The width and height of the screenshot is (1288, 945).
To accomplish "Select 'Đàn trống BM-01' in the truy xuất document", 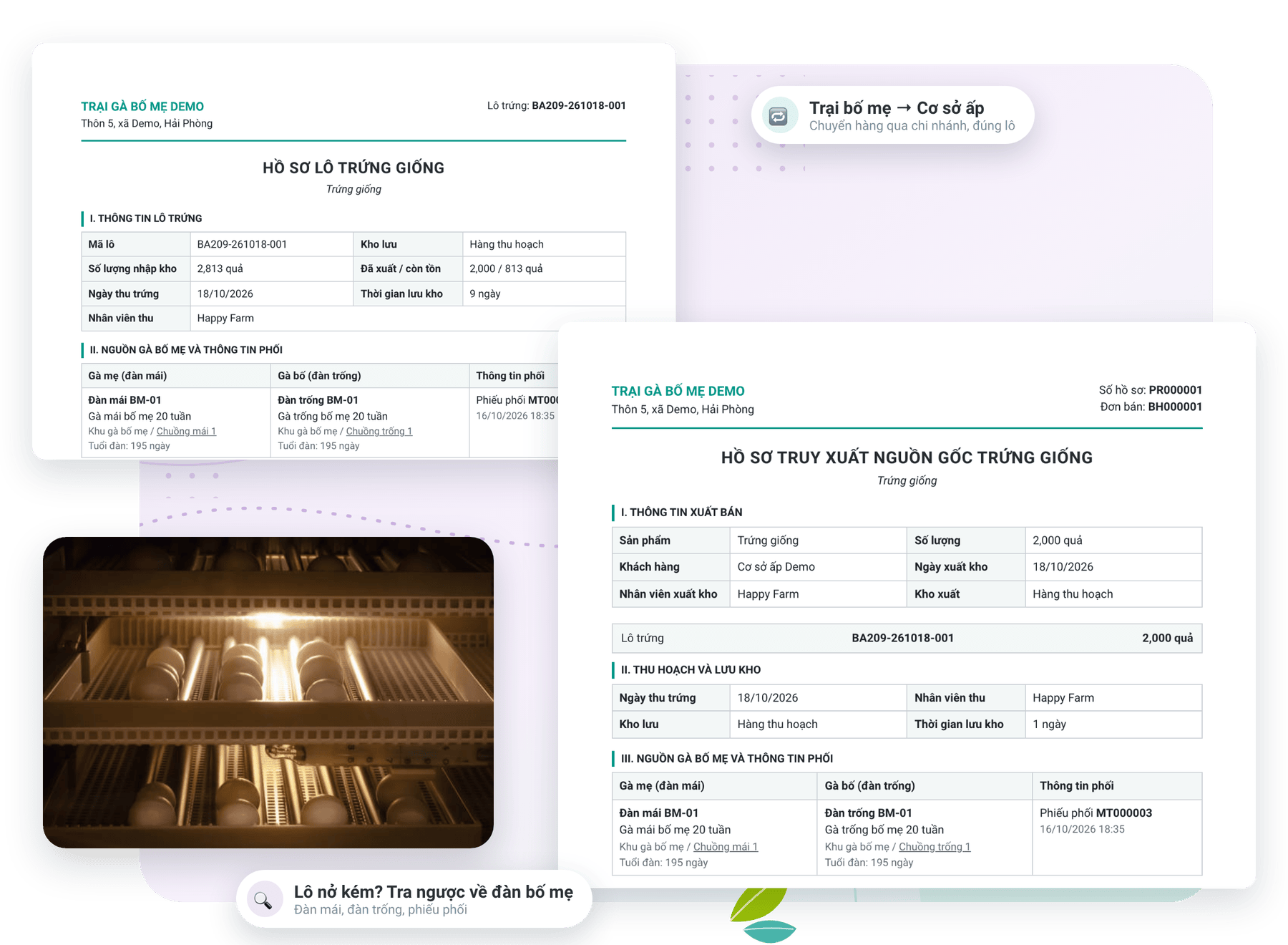I will [868, 813].
